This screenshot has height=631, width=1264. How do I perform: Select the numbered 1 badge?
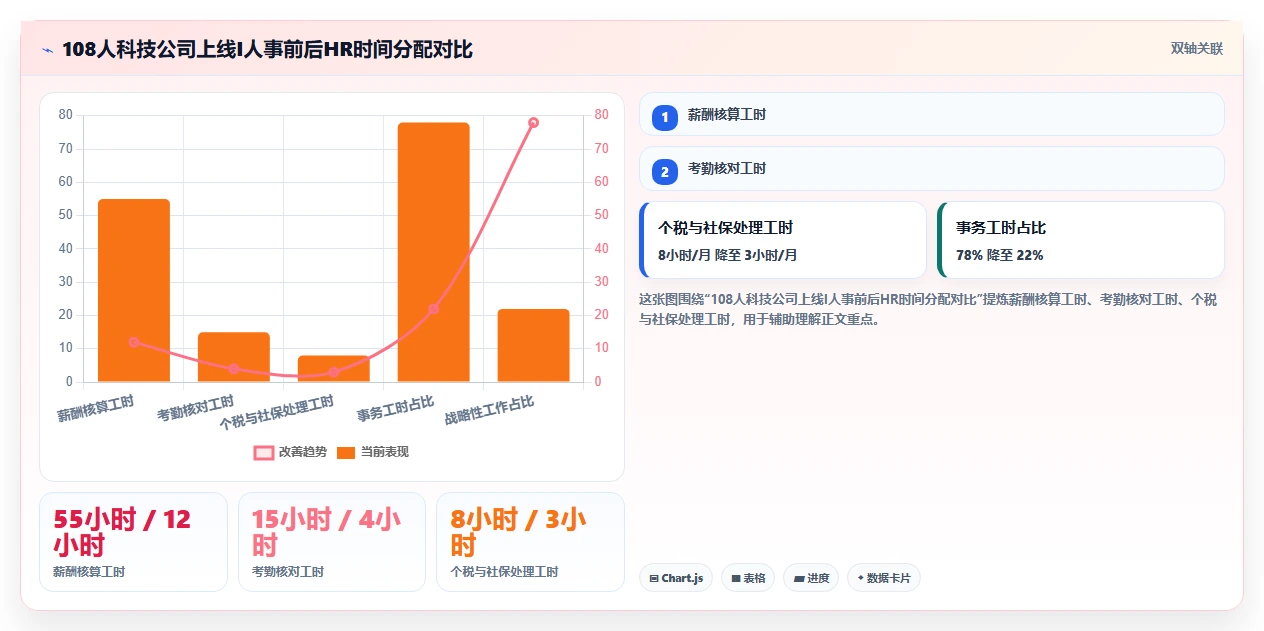(665, 118)
